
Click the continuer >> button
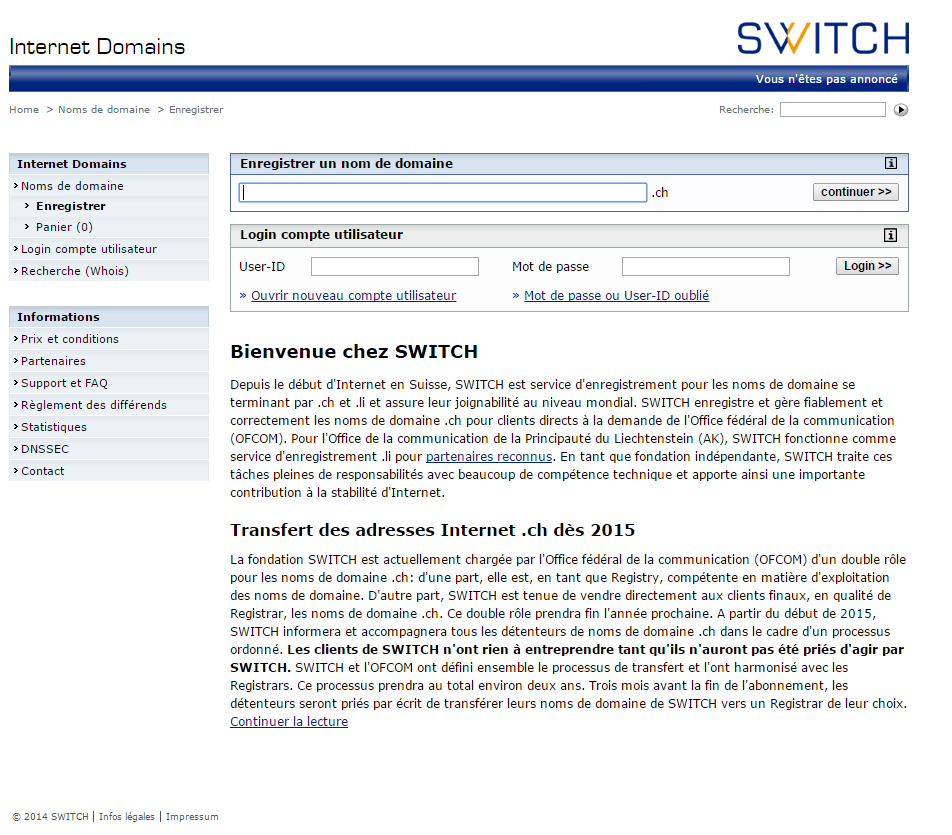click(855, 192)
